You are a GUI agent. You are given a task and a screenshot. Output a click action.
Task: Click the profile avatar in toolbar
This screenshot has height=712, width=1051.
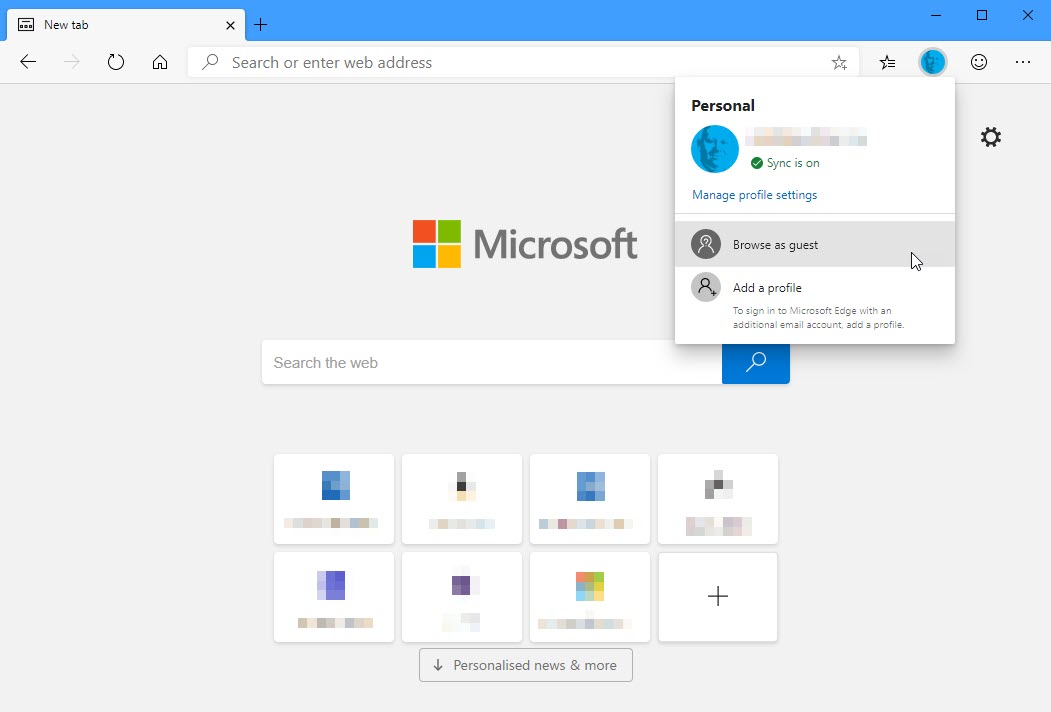(932, 62)
